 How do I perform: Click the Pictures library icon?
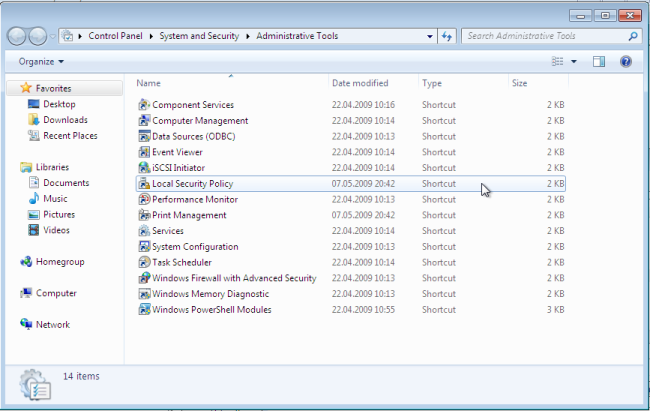click(x=34, y=214)
